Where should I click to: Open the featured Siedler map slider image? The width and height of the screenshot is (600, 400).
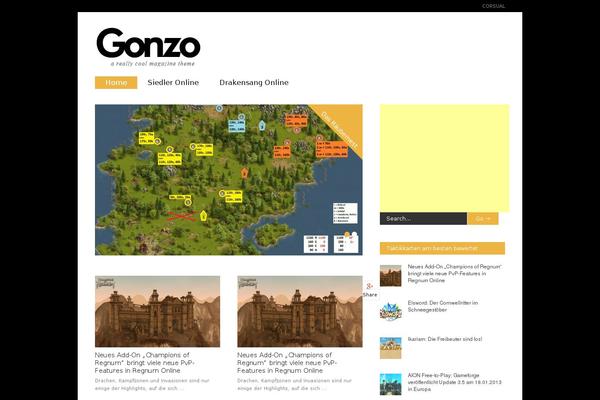pyautogui.click(x=228, y=180)
